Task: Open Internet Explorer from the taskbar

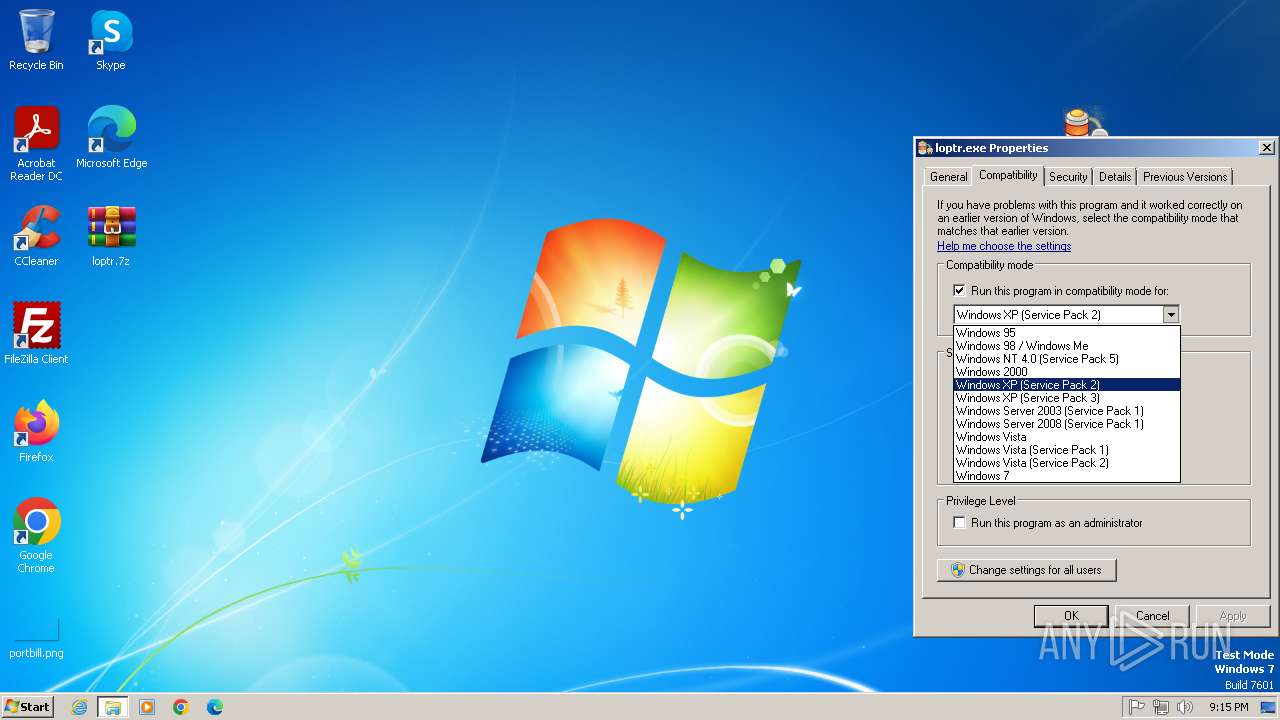Action: [79, 707]
